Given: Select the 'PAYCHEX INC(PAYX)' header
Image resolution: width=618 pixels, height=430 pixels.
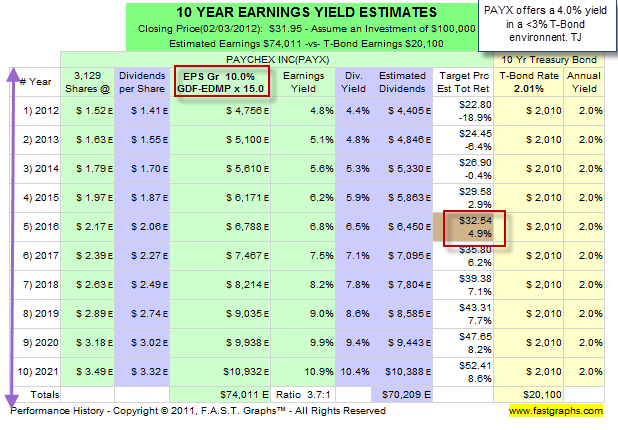Looking at the screenshot, I should (277, 60).
